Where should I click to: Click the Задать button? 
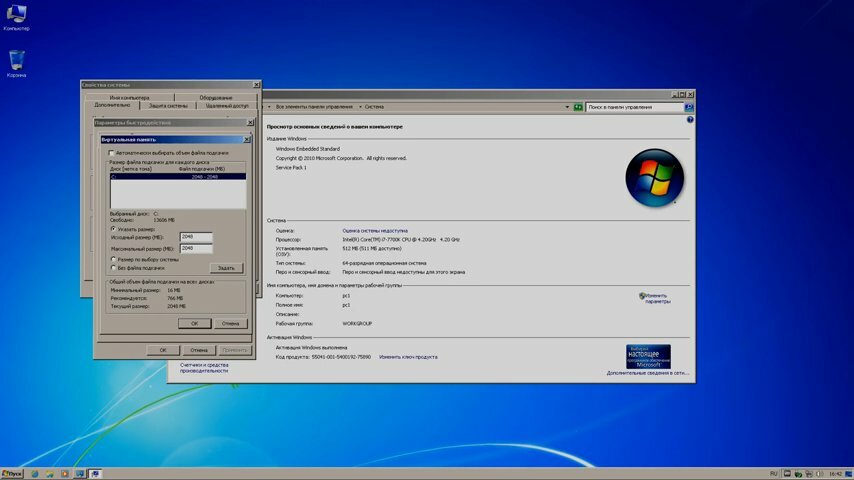click(x=227, y=268)
